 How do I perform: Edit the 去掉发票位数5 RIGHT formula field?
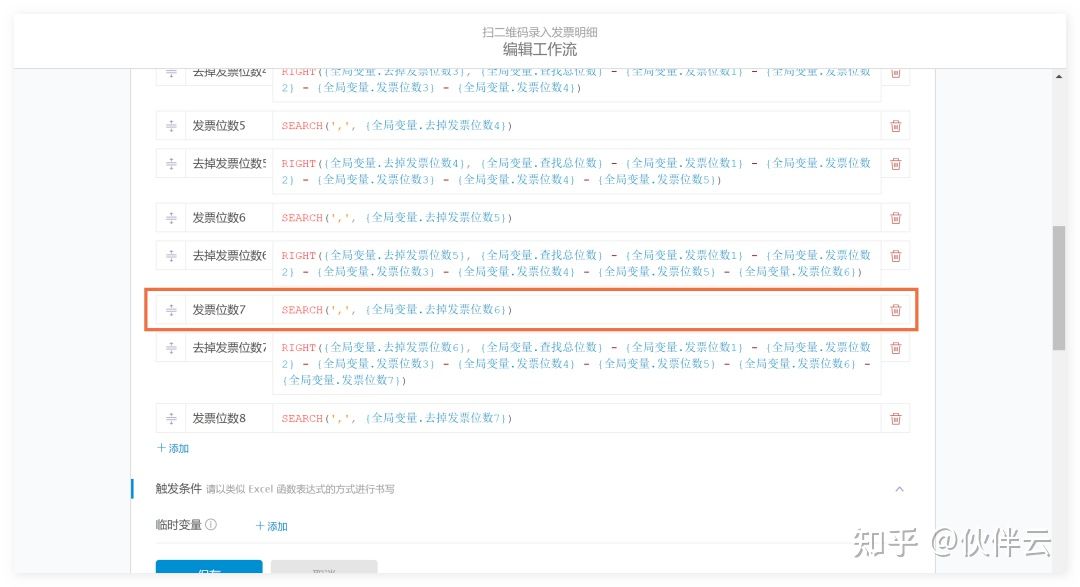(x=577, y=172)
